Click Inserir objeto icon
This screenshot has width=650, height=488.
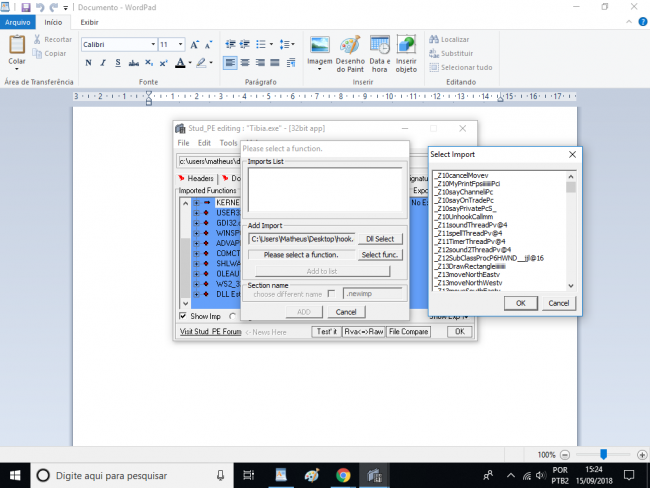(x=406, y=45)
